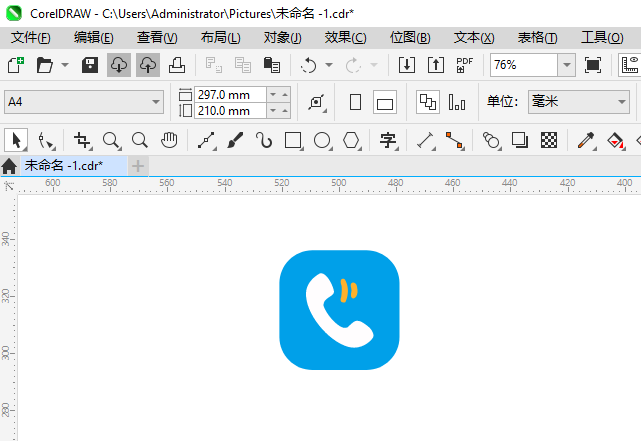Publish to PDF icon
This screenshot has width=641, height=441.
(x=464, y=65)
